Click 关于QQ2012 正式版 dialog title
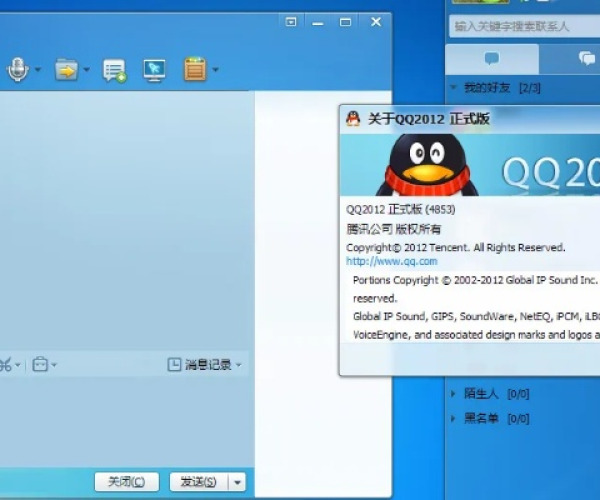Image resolution: width=600 pixels, height=500 pixels. [429, 119]
